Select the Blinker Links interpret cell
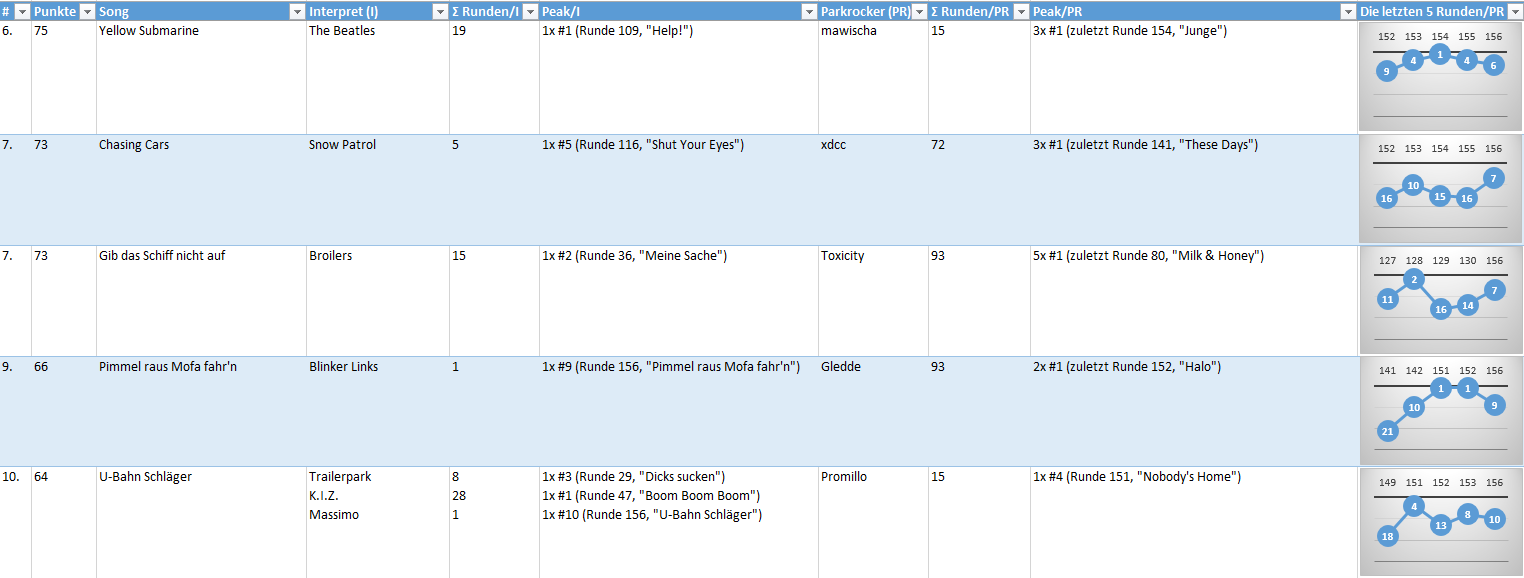 pyautogui.click(x=377, y=411)
